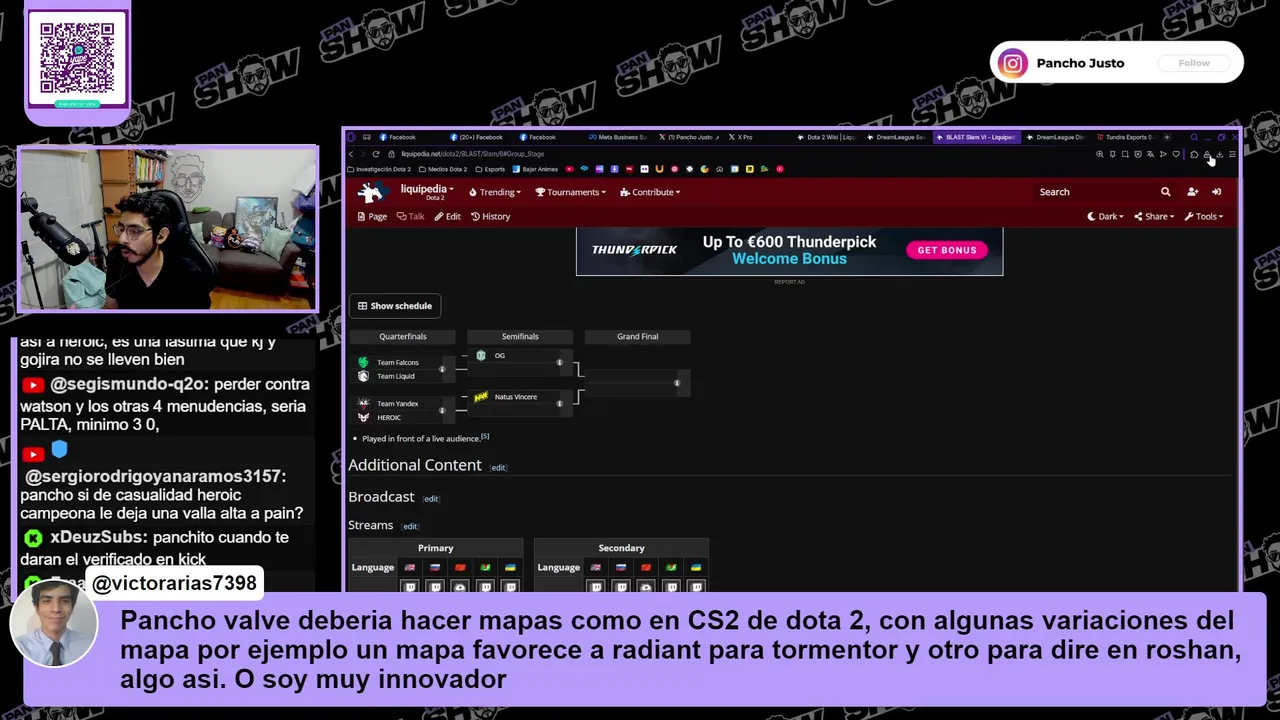Click browser back arrow

pos(351,154)
